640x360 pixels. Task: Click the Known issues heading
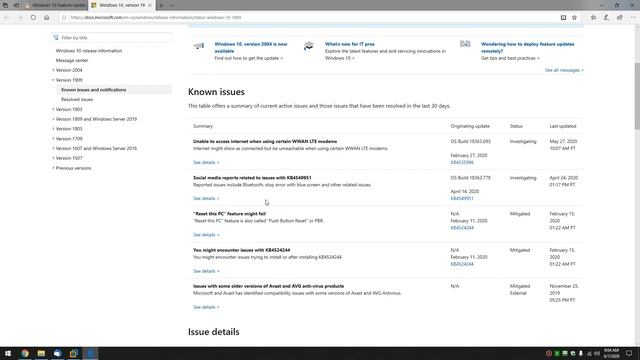point(216,92)
